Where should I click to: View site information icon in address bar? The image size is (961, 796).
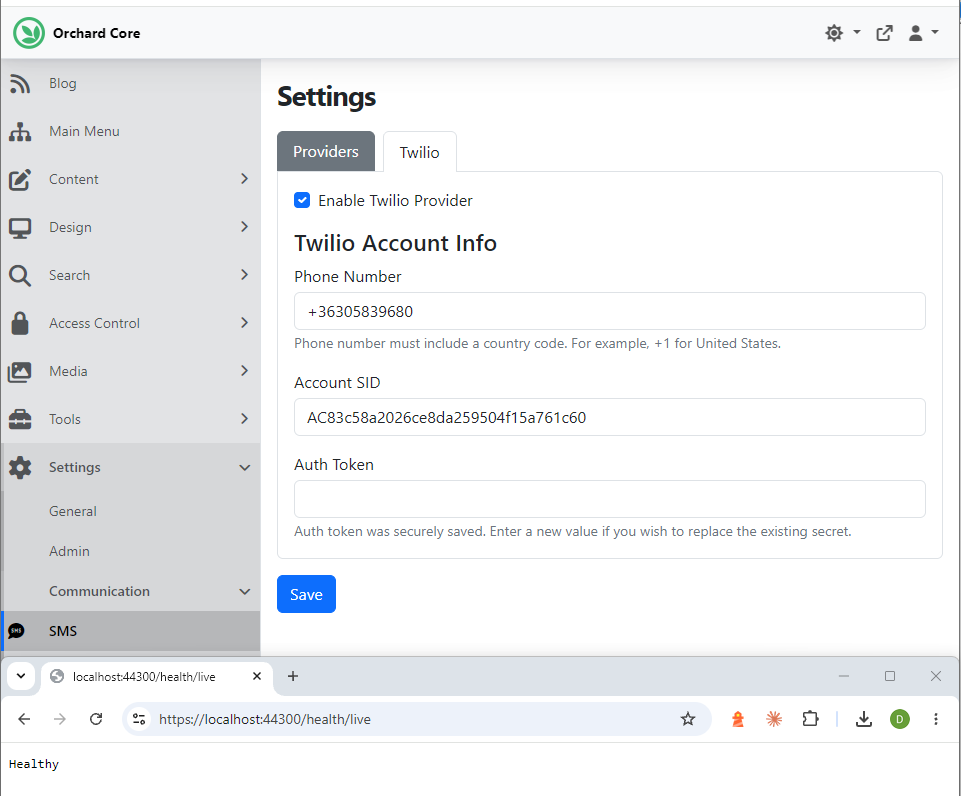tap(139, 719)
